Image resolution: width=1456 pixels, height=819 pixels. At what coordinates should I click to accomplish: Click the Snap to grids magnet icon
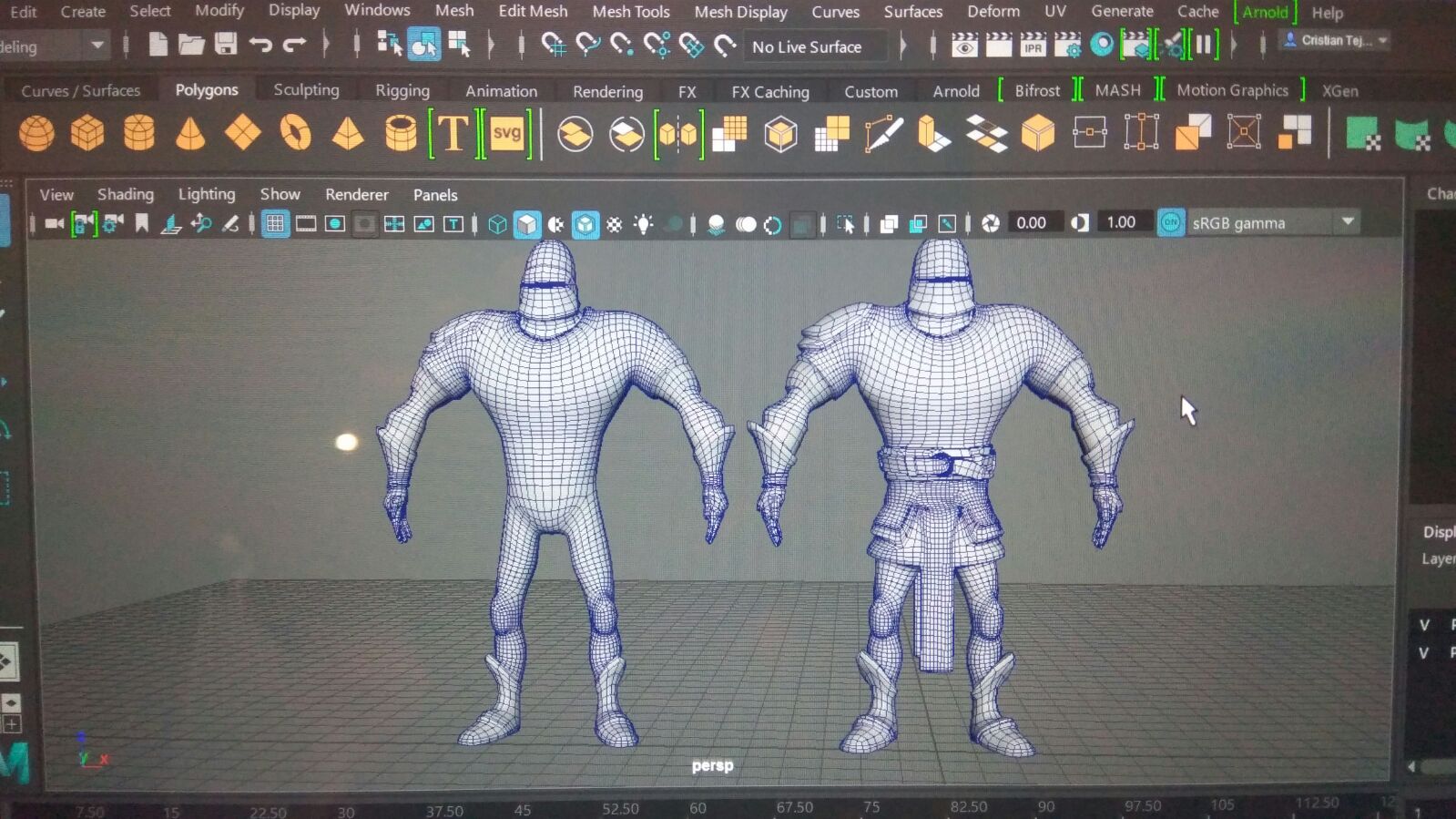pos(553,45)
